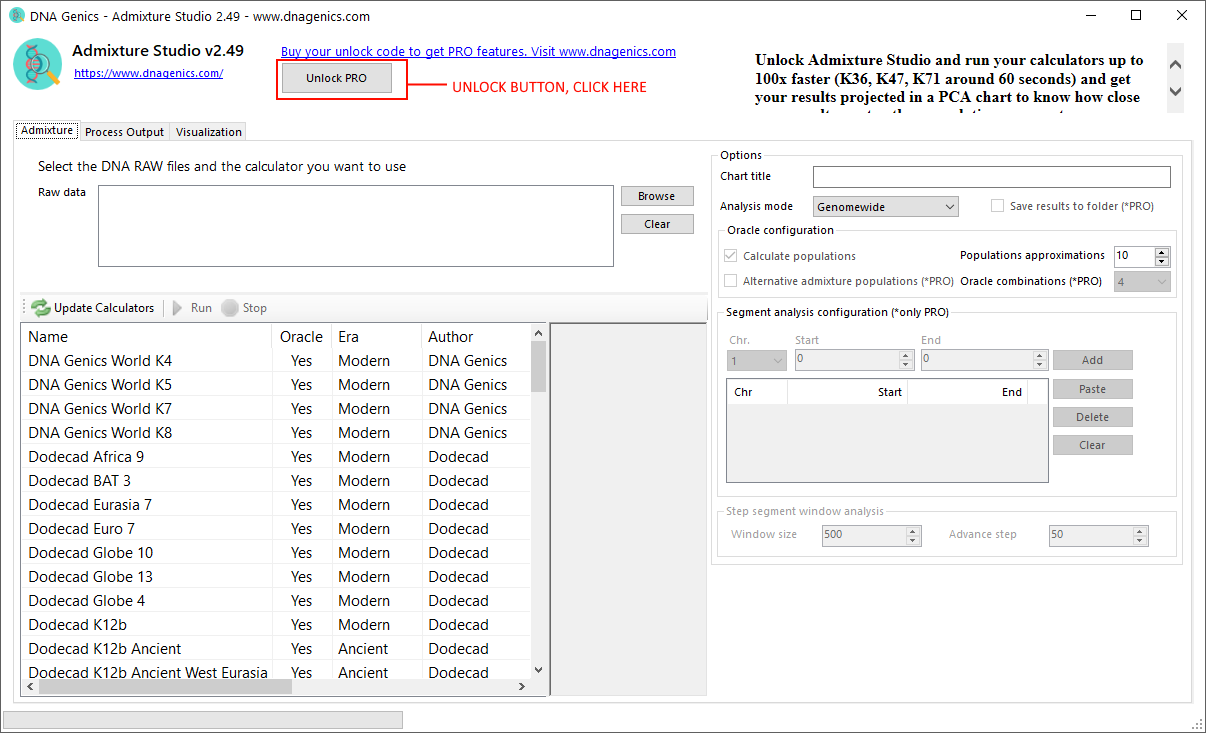Click the DNA Genics logo icon
Viewport: 1206px width, 733px height.
click(x=37, y=65)
